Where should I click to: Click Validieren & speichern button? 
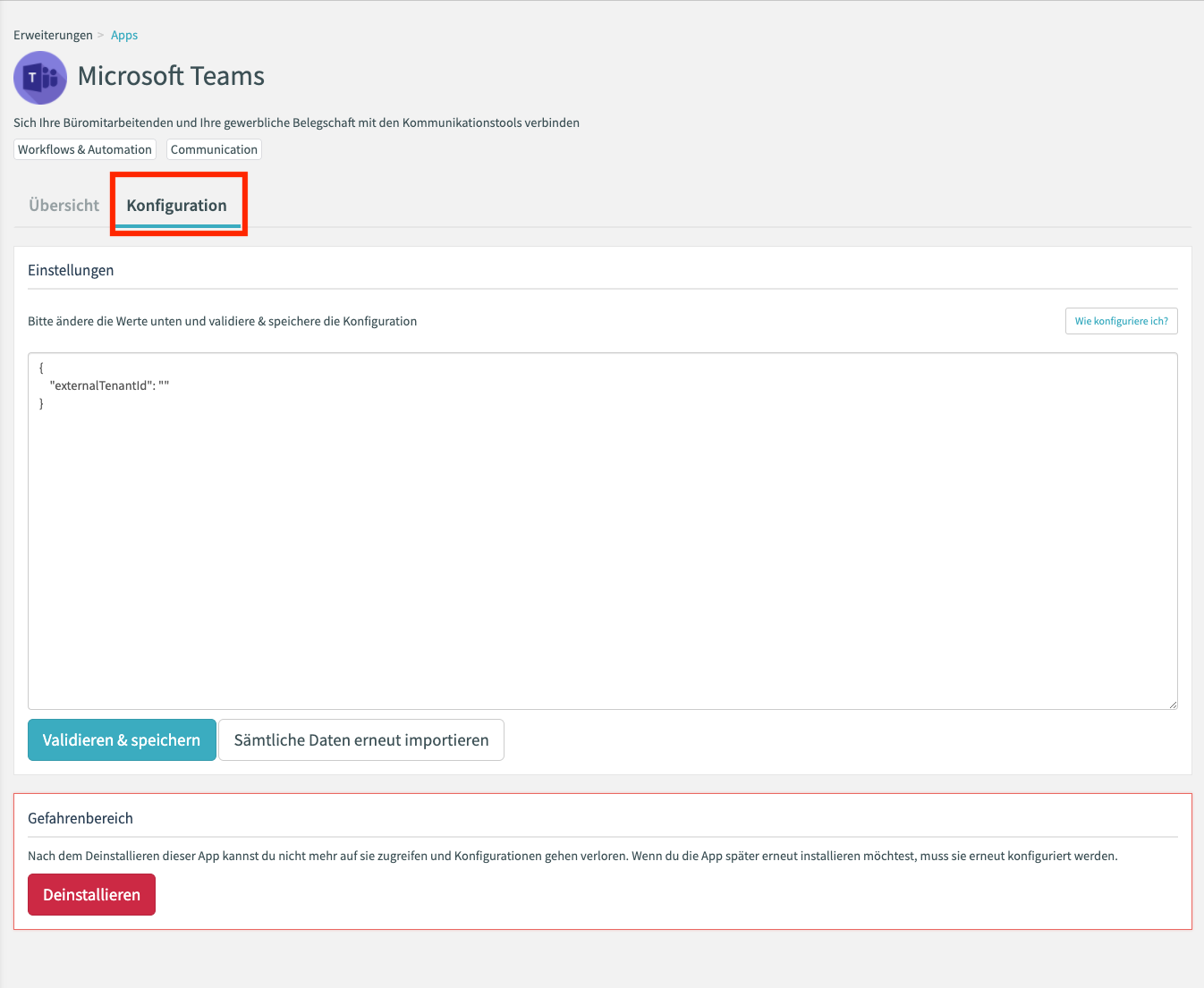click(x=122, y=739)
